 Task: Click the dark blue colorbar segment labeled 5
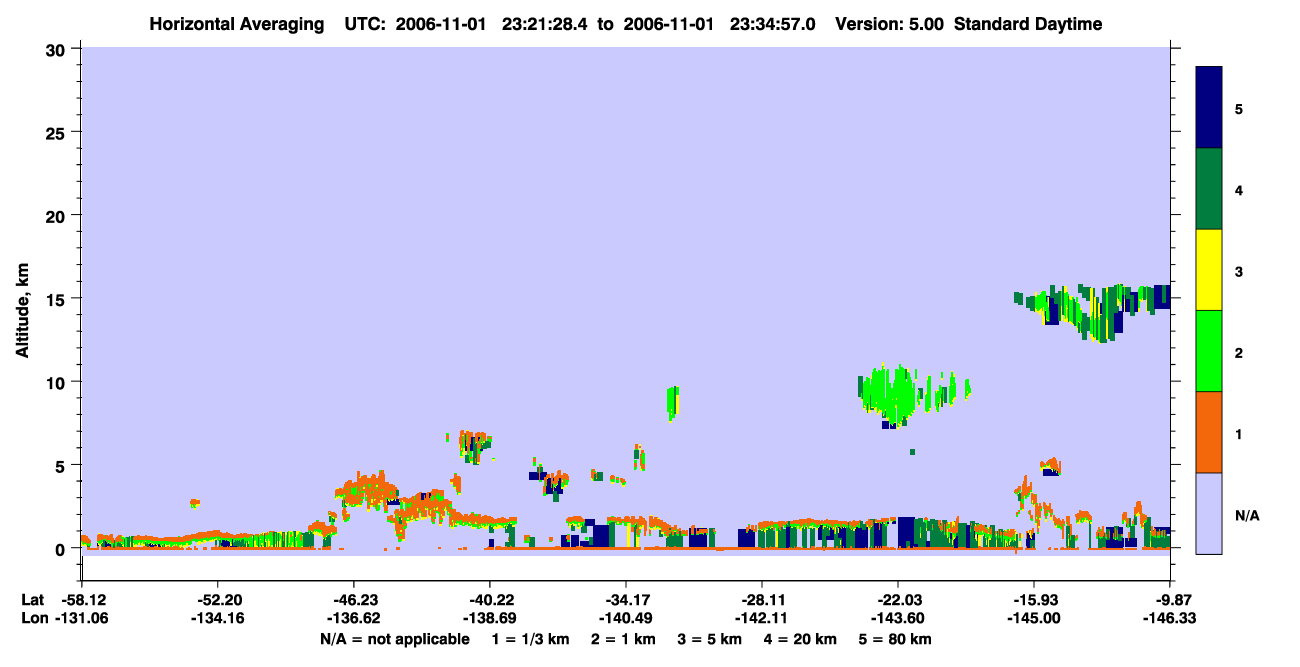[1209, 108]
